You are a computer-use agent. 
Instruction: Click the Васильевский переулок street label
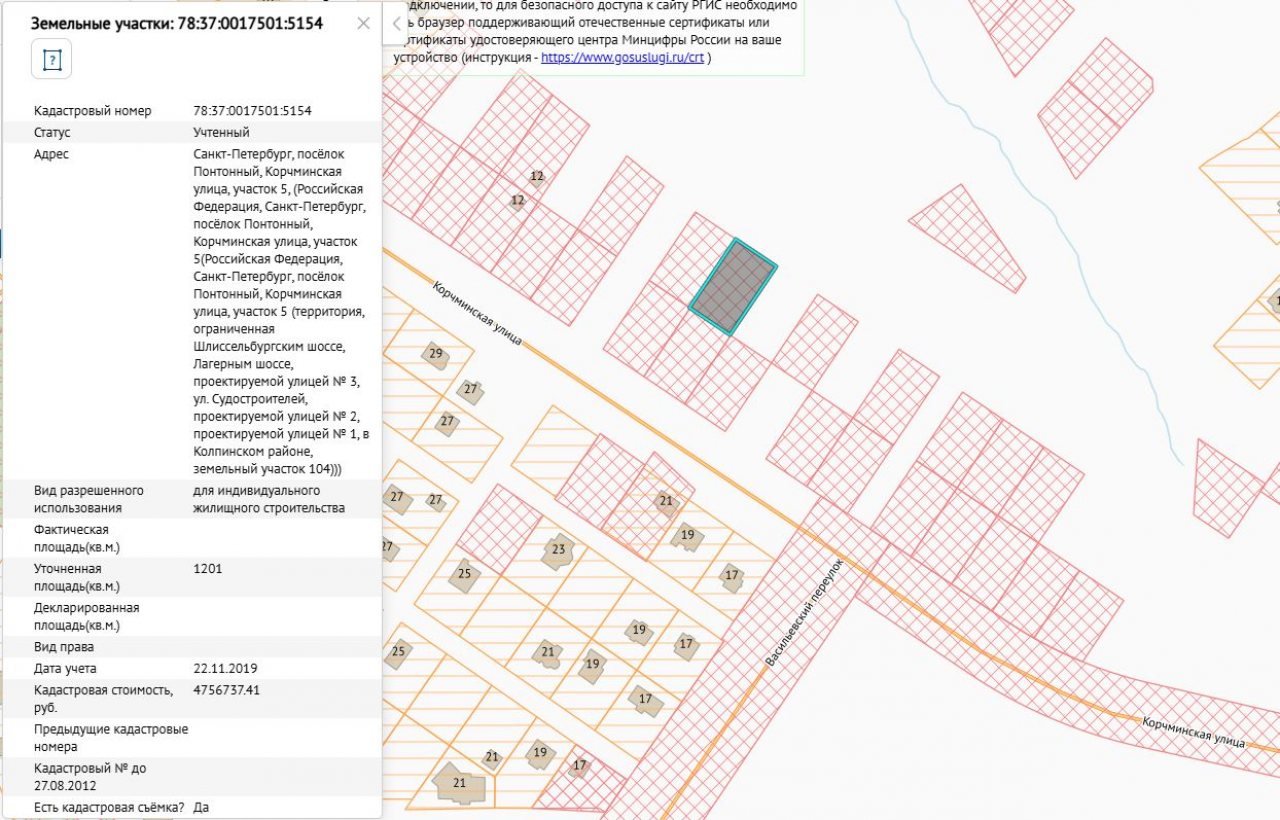pos(804,613)
